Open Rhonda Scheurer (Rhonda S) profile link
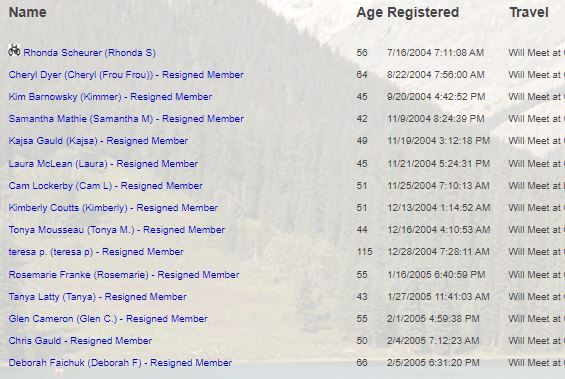Viewport: 565px width, 379px height. [89, 53]
